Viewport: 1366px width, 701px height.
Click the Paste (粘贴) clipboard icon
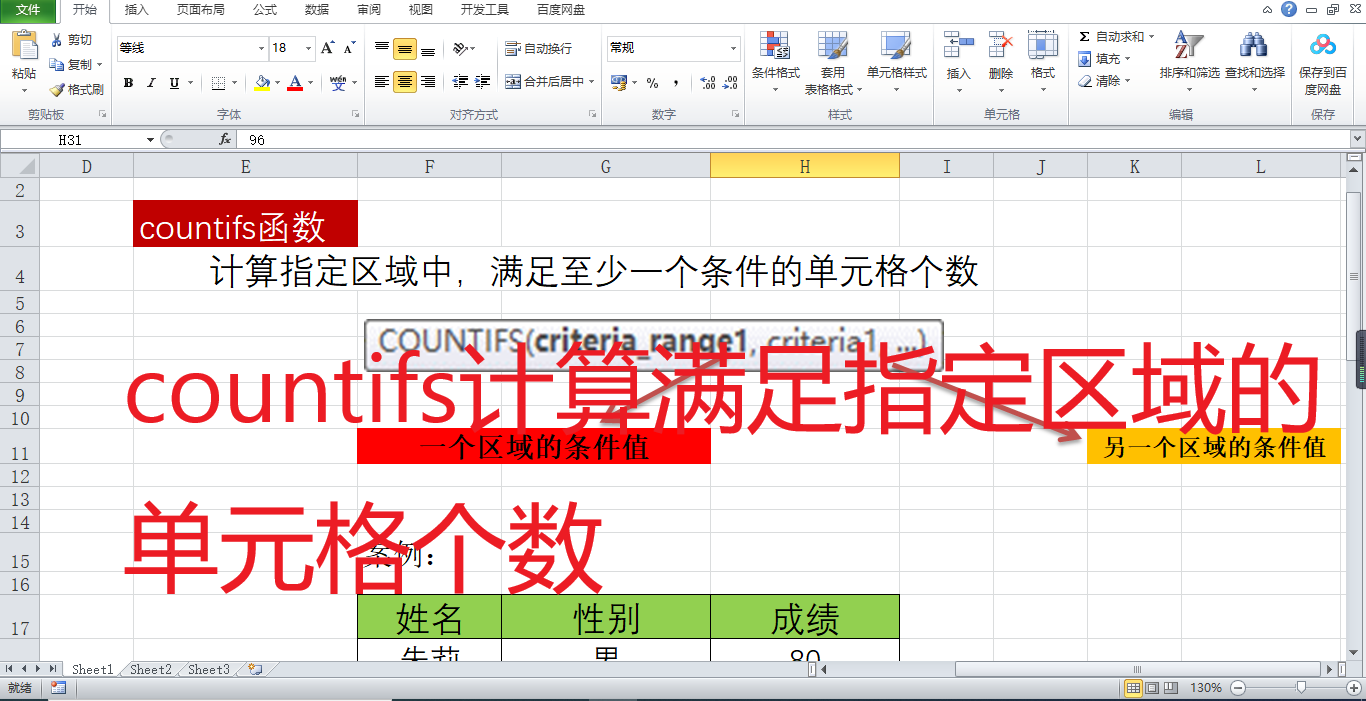point(24,46)
